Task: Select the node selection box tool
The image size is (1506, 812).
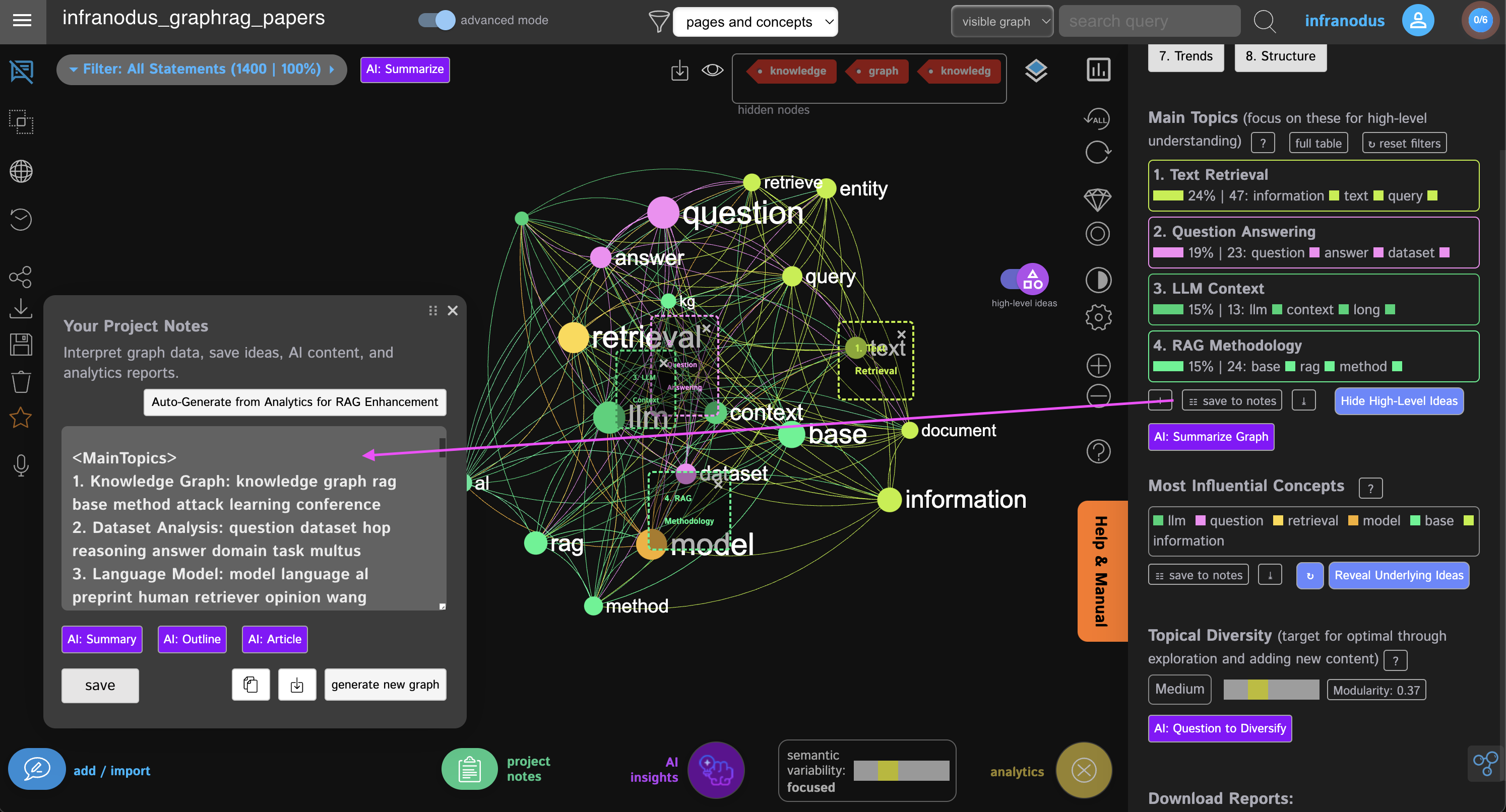Action: 21,121
